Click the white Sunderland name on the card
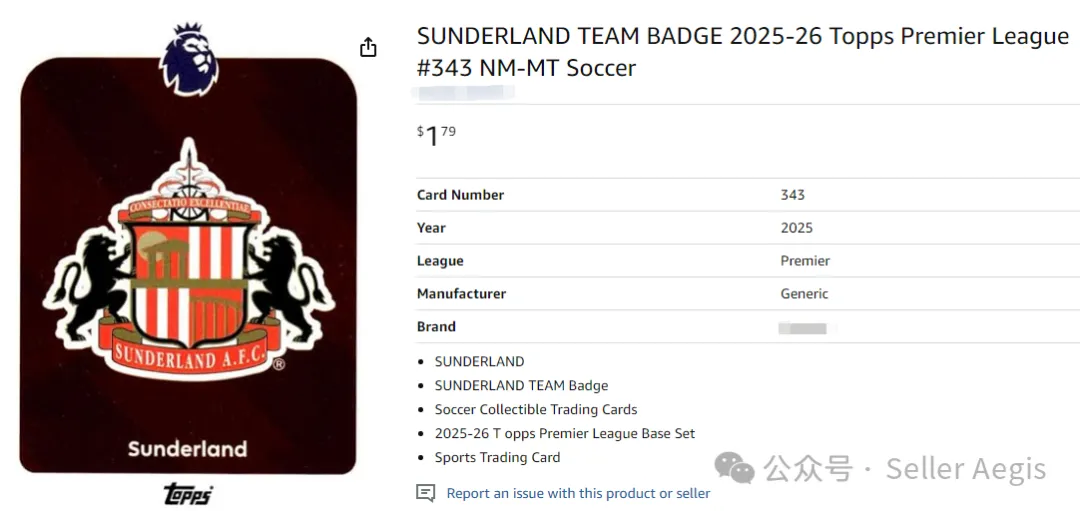 [187, 448]
